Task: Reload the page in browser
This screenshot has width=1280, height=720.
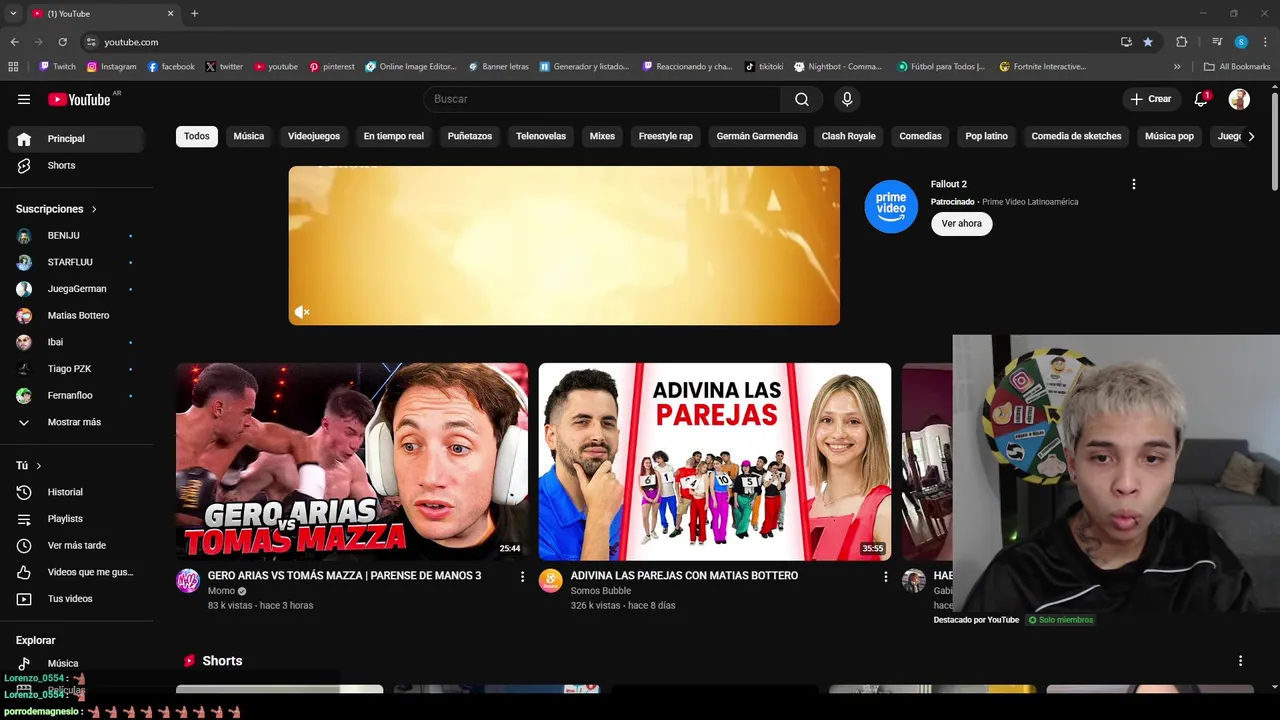Action: click(x=62, y=42)
